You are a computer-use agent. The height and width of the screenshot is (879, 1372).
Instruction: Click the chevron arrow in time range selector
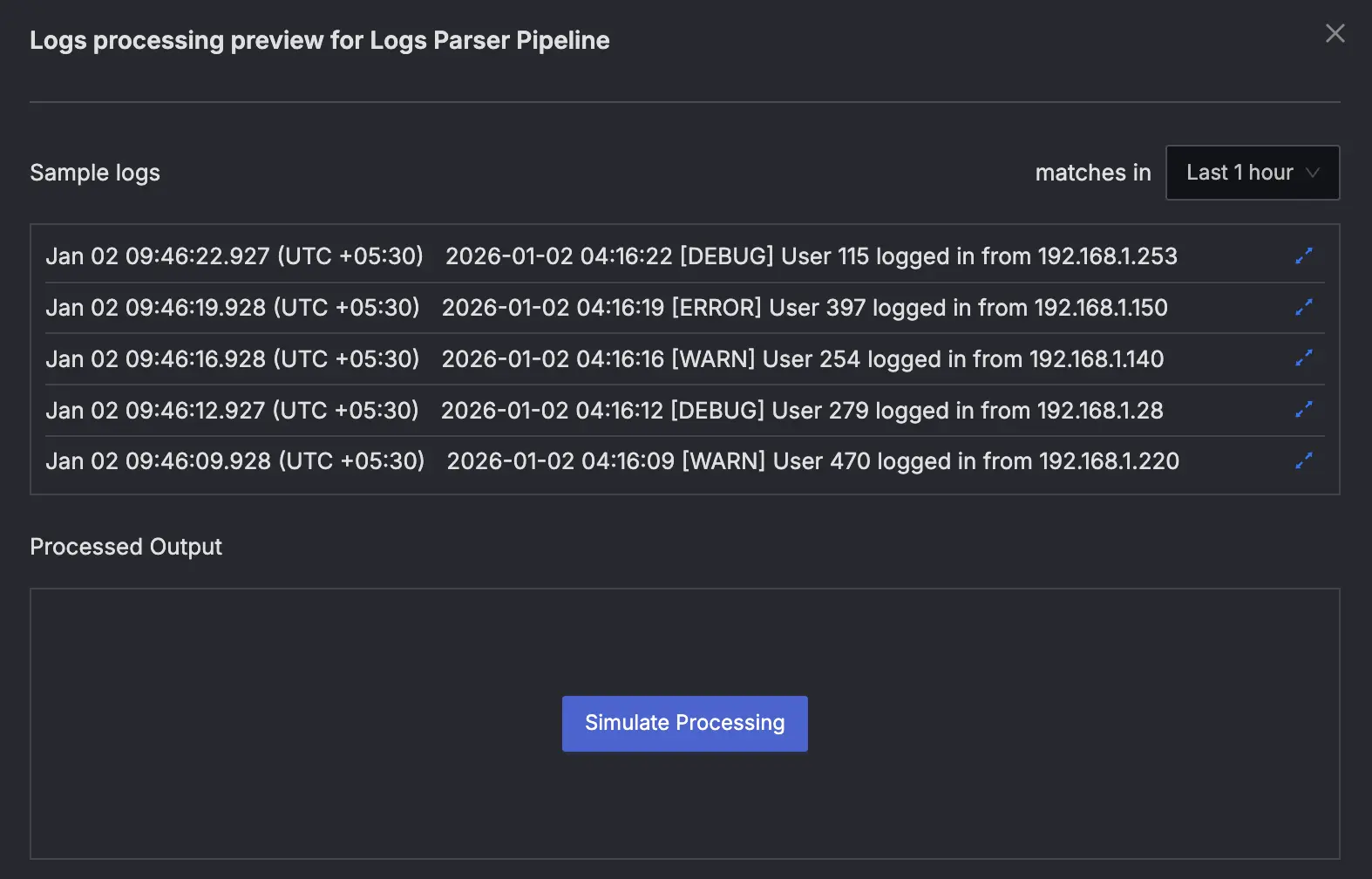tap(1312, 173)
